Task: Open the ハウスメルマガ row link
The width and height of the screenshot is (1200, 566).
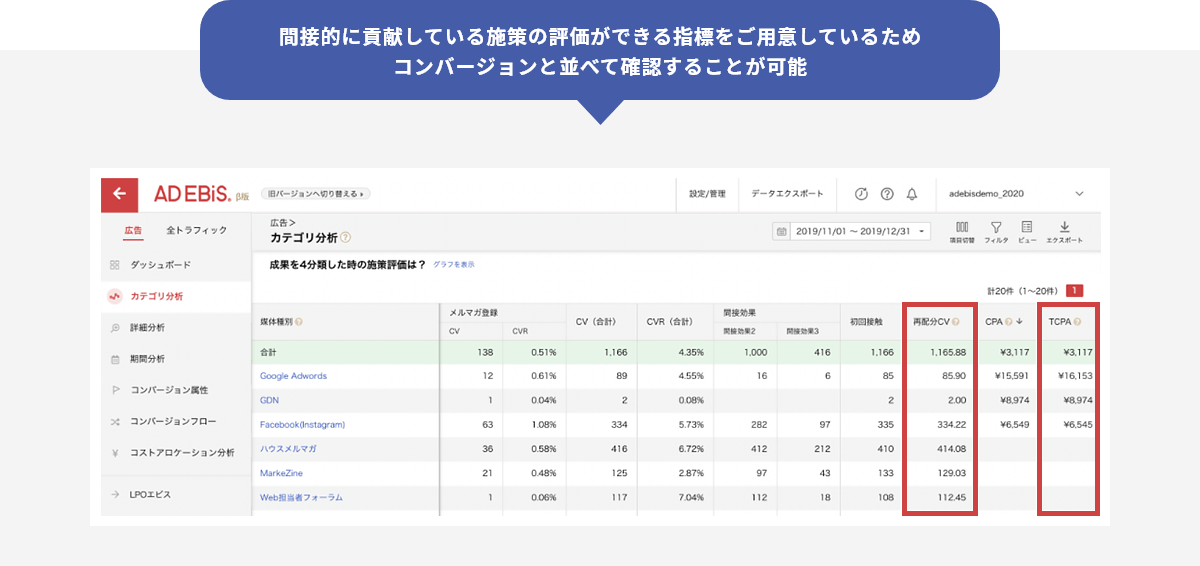Action: point(288,449)
